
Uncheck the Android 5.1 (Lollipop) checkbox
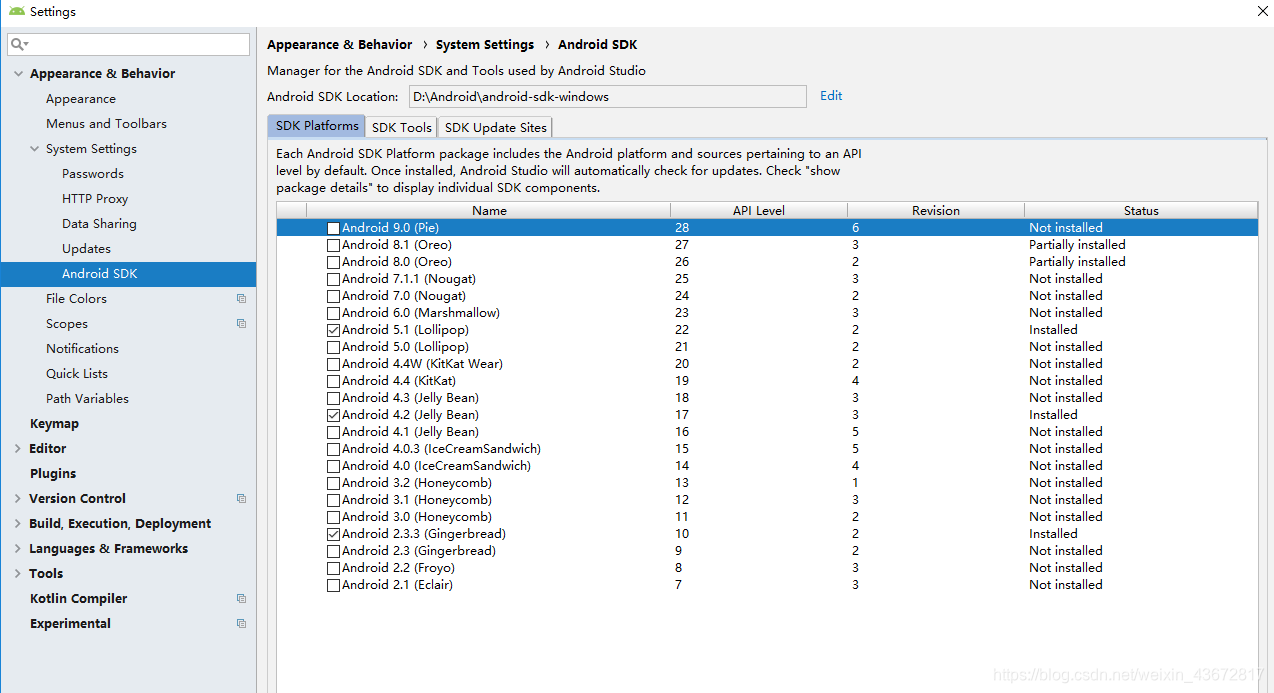333,330
